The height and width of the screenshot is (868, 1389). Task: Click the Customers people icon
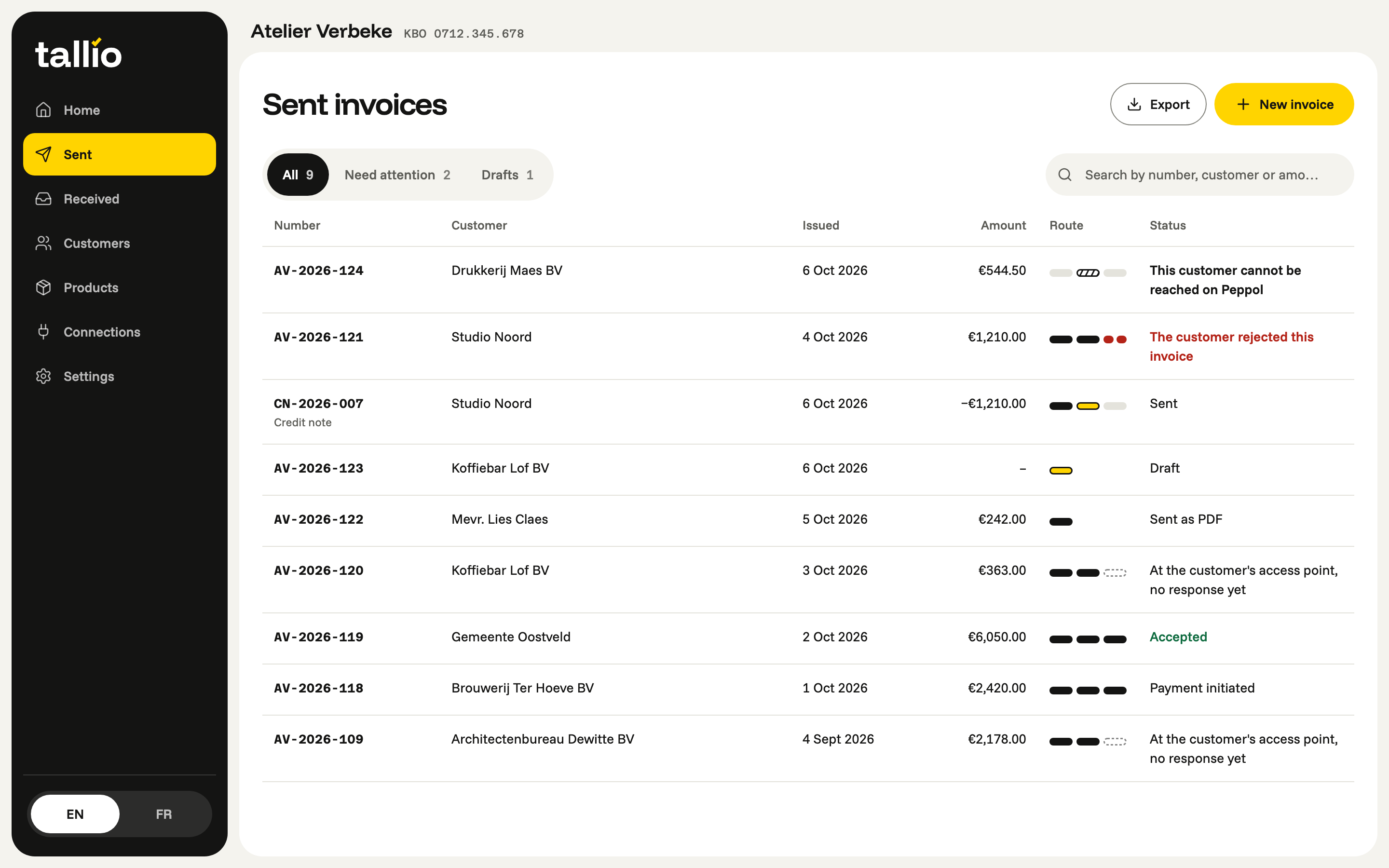coord(43,244)
